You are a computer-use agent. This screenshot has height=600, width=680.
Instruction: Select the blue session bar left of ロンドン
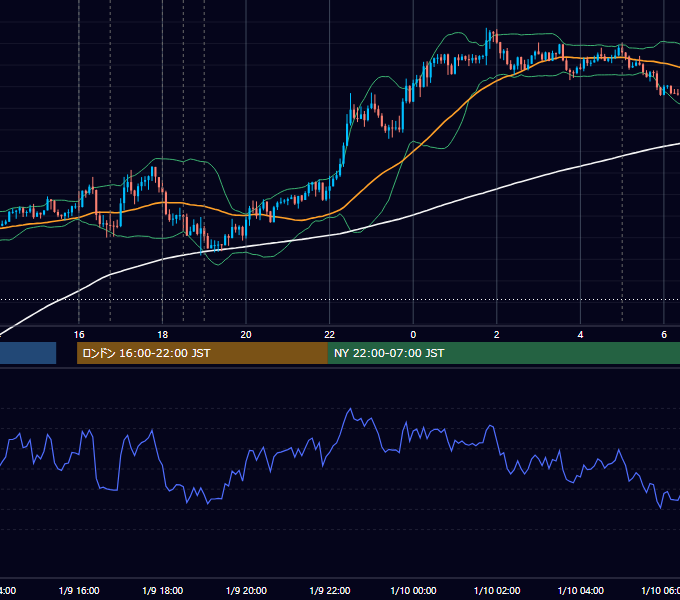point(28,353)
